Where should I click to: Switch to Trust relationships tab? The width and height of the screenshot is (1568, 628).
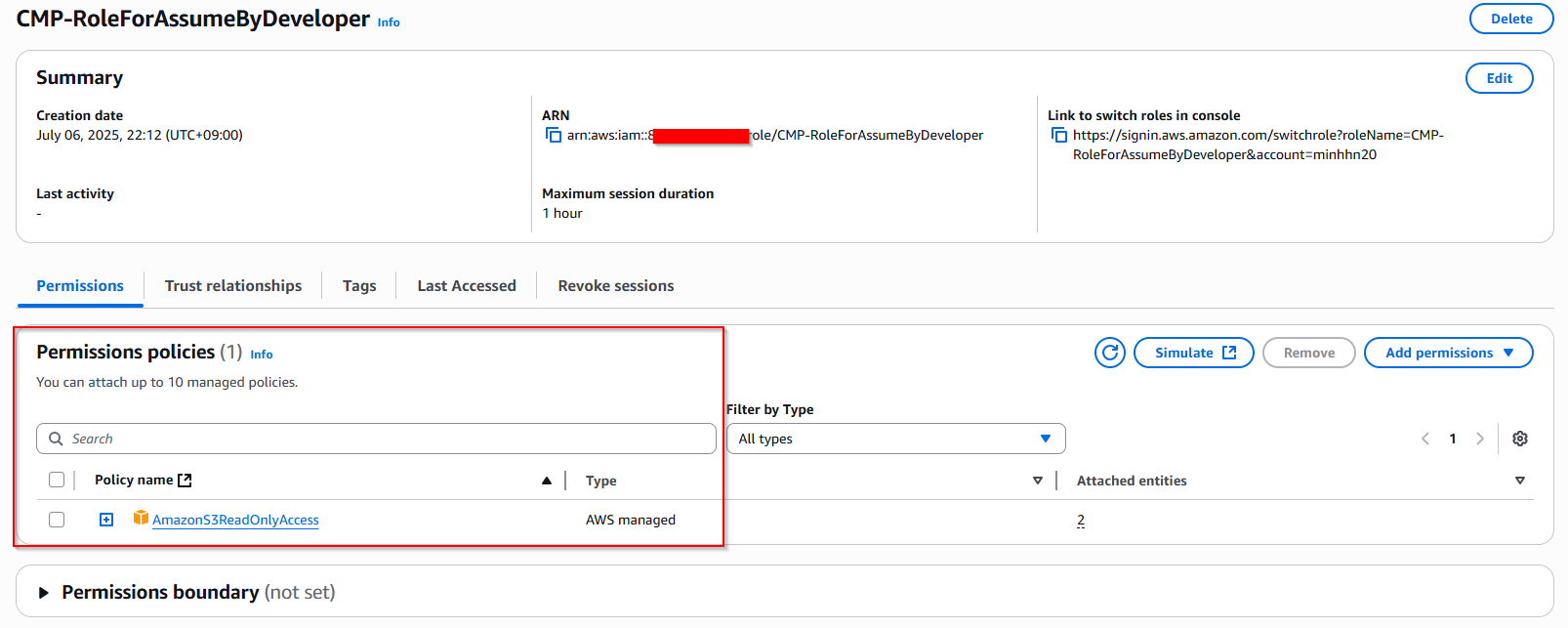point(232,286)
